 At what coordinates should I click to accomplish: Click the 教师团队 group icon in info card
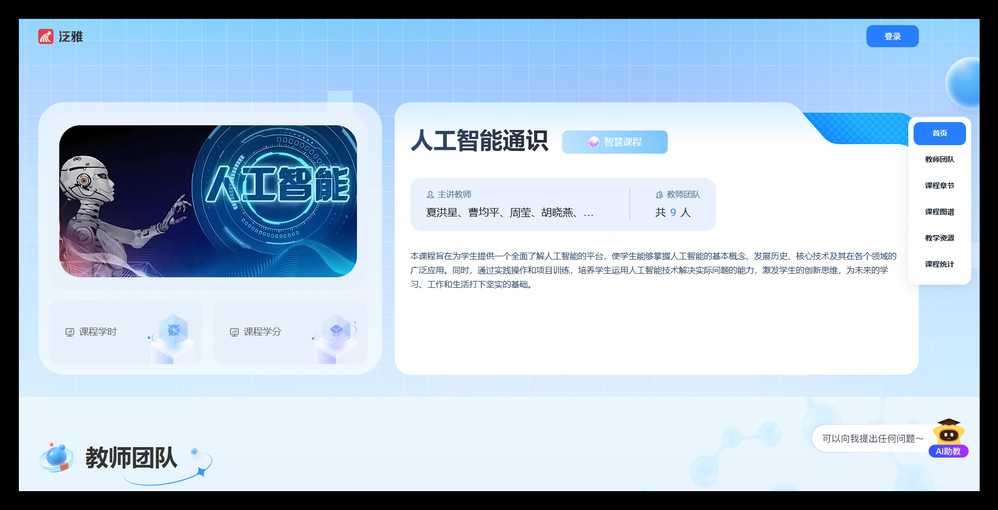tap(659, 195)
